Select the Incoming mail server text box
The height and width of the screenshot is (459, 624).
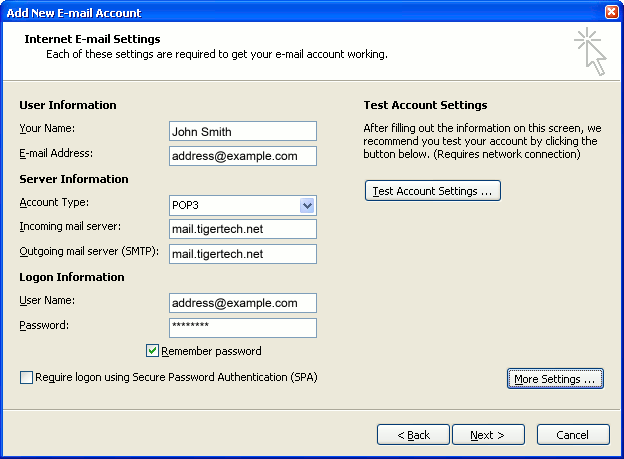click(242, 230)
